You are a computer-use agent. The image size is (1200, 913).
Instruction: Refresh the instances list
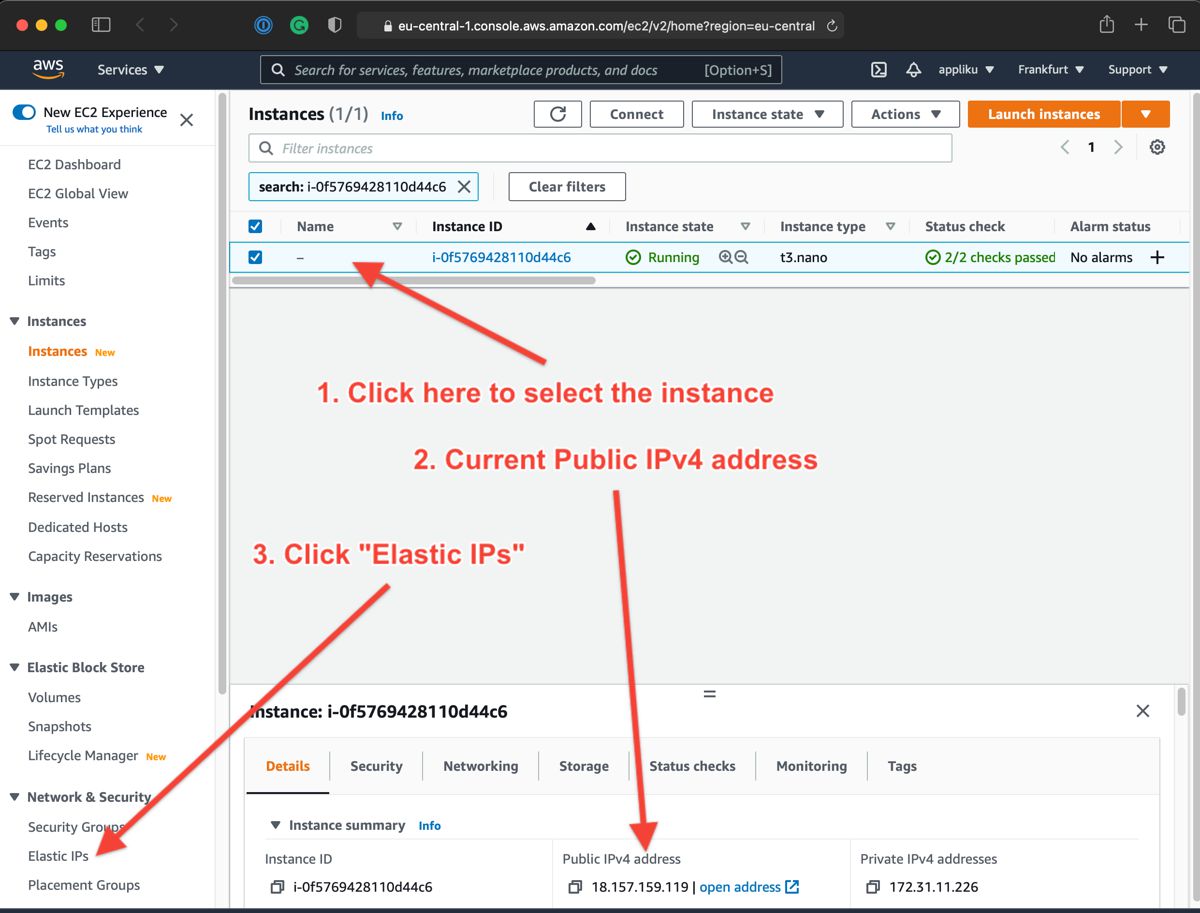(x=558, y=114)
